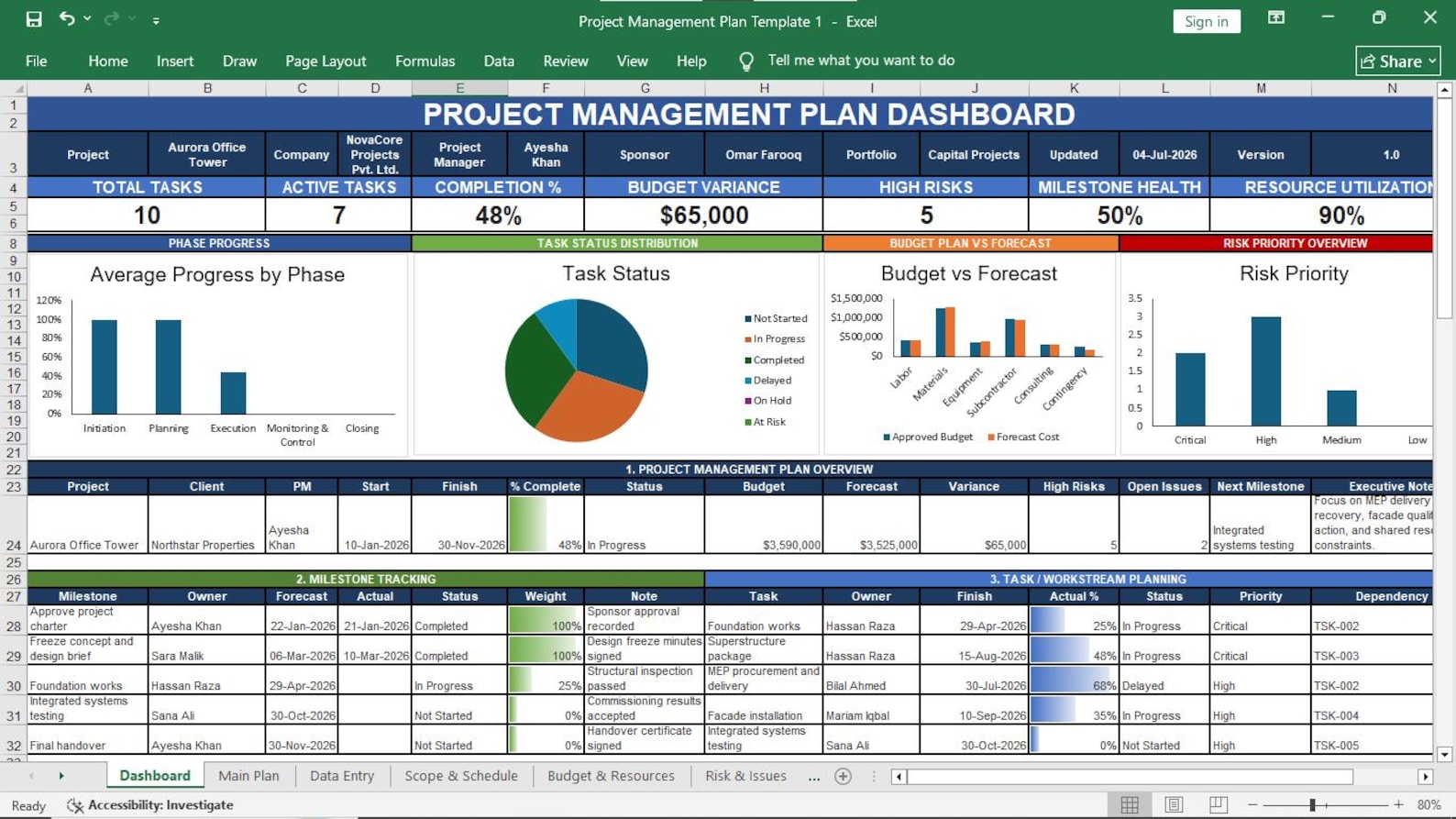Click the Not Started legend swatch
The height and width of the screenshot is (819, 1456).
click(748, 319)
